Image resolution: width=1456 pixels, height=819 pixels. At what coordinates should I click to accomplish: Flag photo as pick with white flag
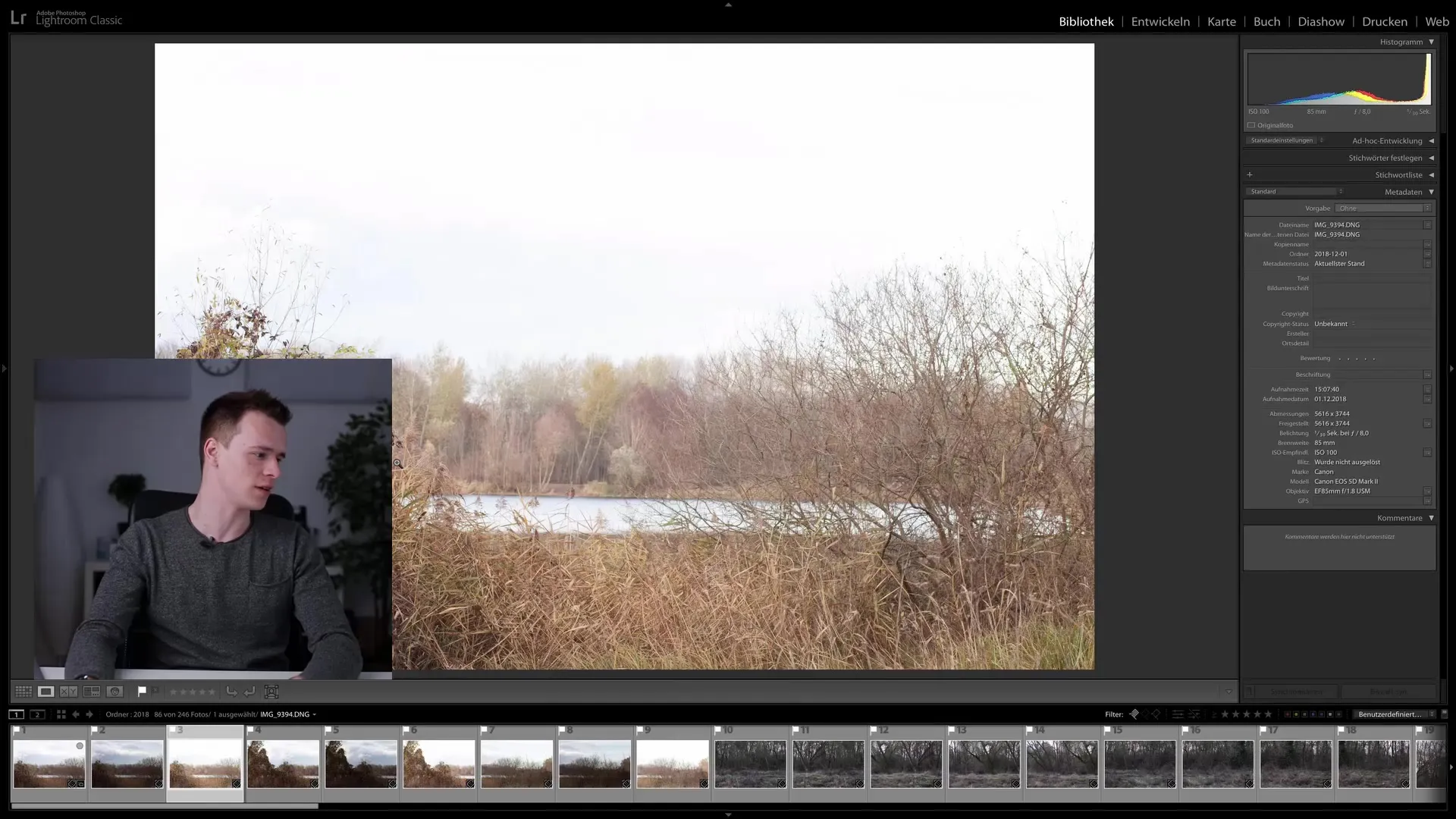pyautogui.click(x=142, y=691)
